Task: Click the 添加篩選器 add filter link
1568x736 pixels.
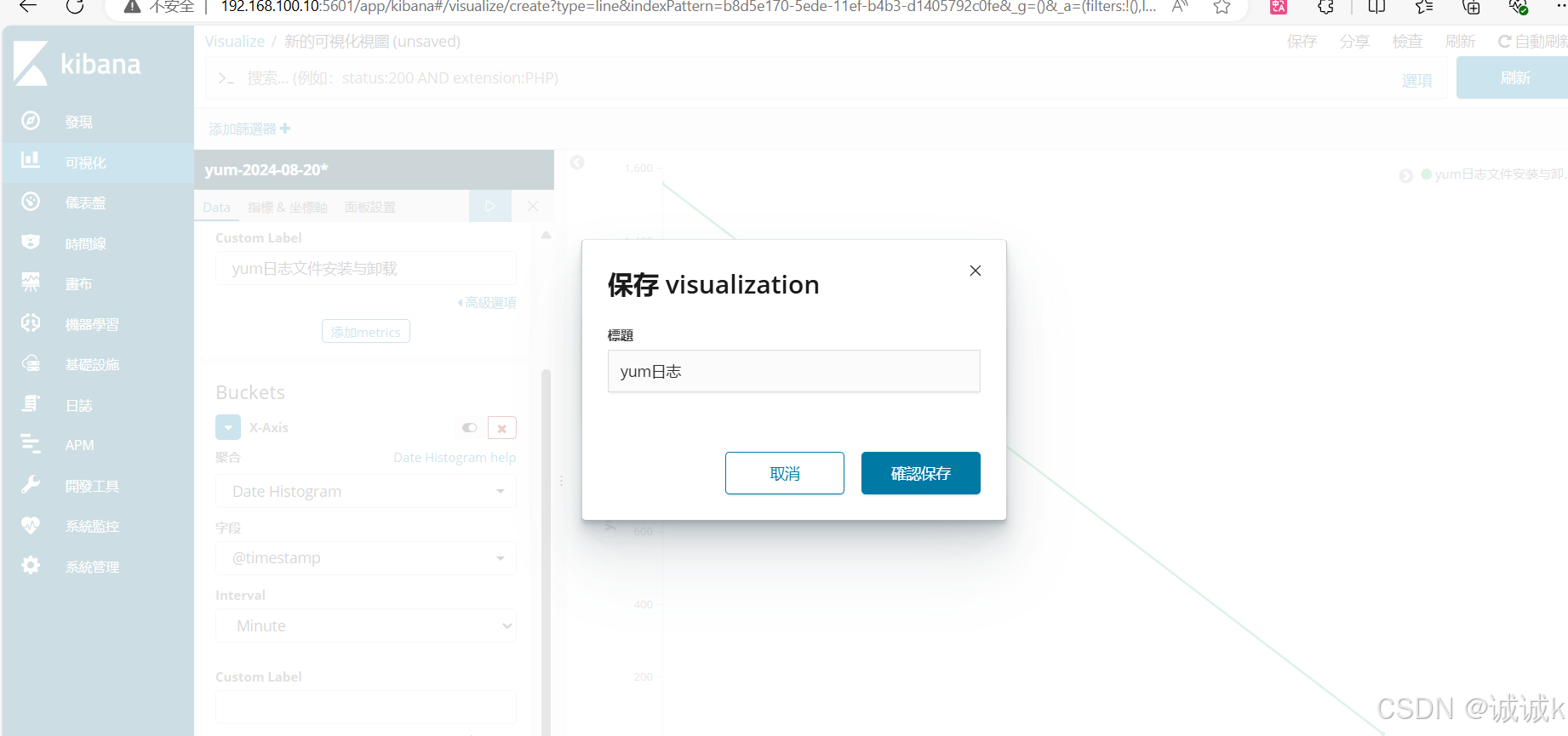Action: 249,128
